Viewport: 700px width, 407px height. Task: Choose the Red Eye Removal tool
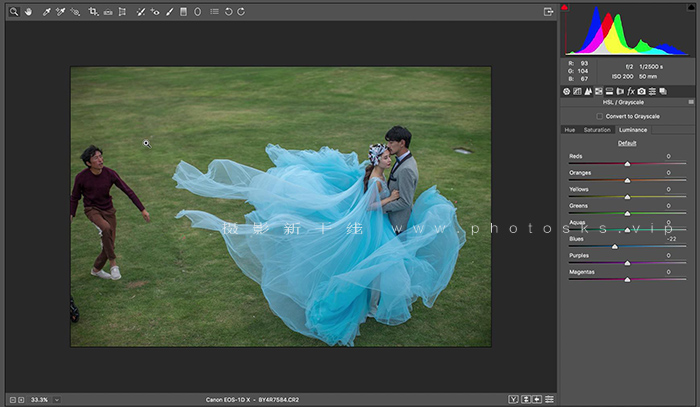click(155, 12)
